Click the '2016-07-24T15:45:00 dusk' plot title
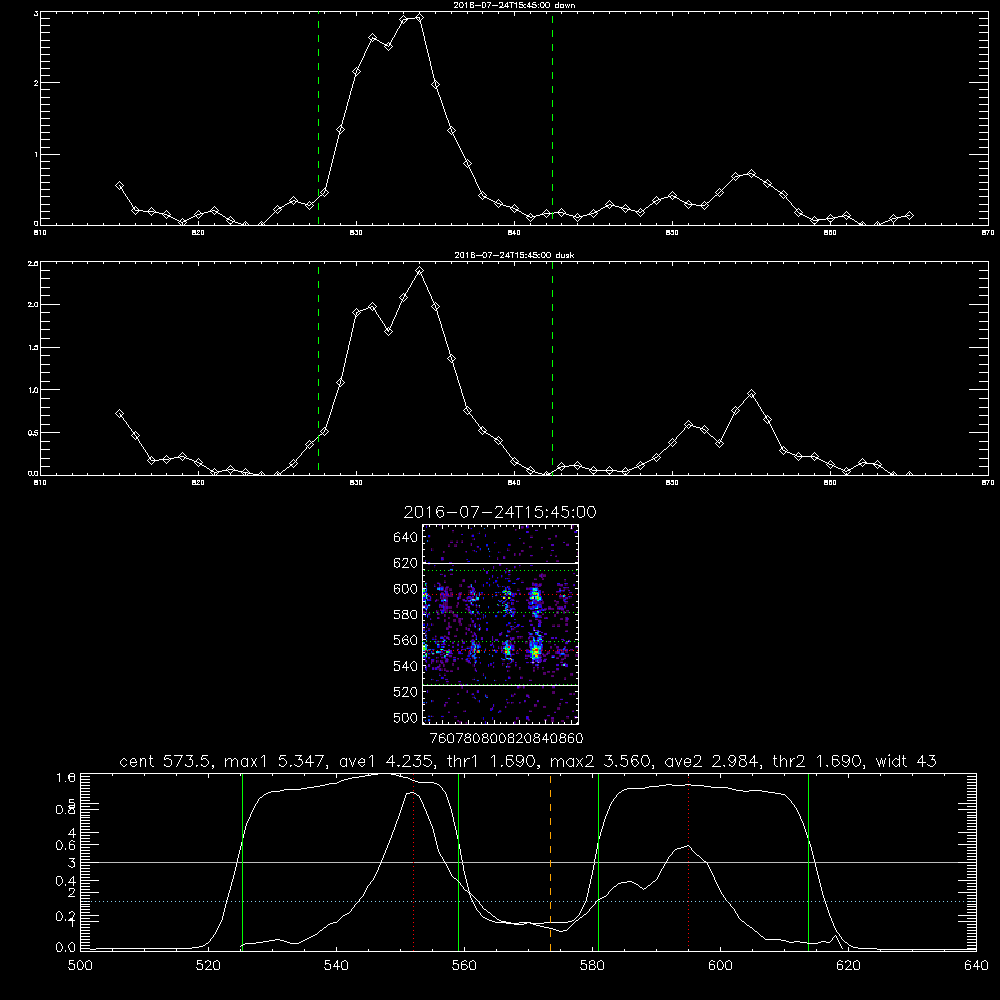This screenshot has width=1000, height=1000. (514, 255)
